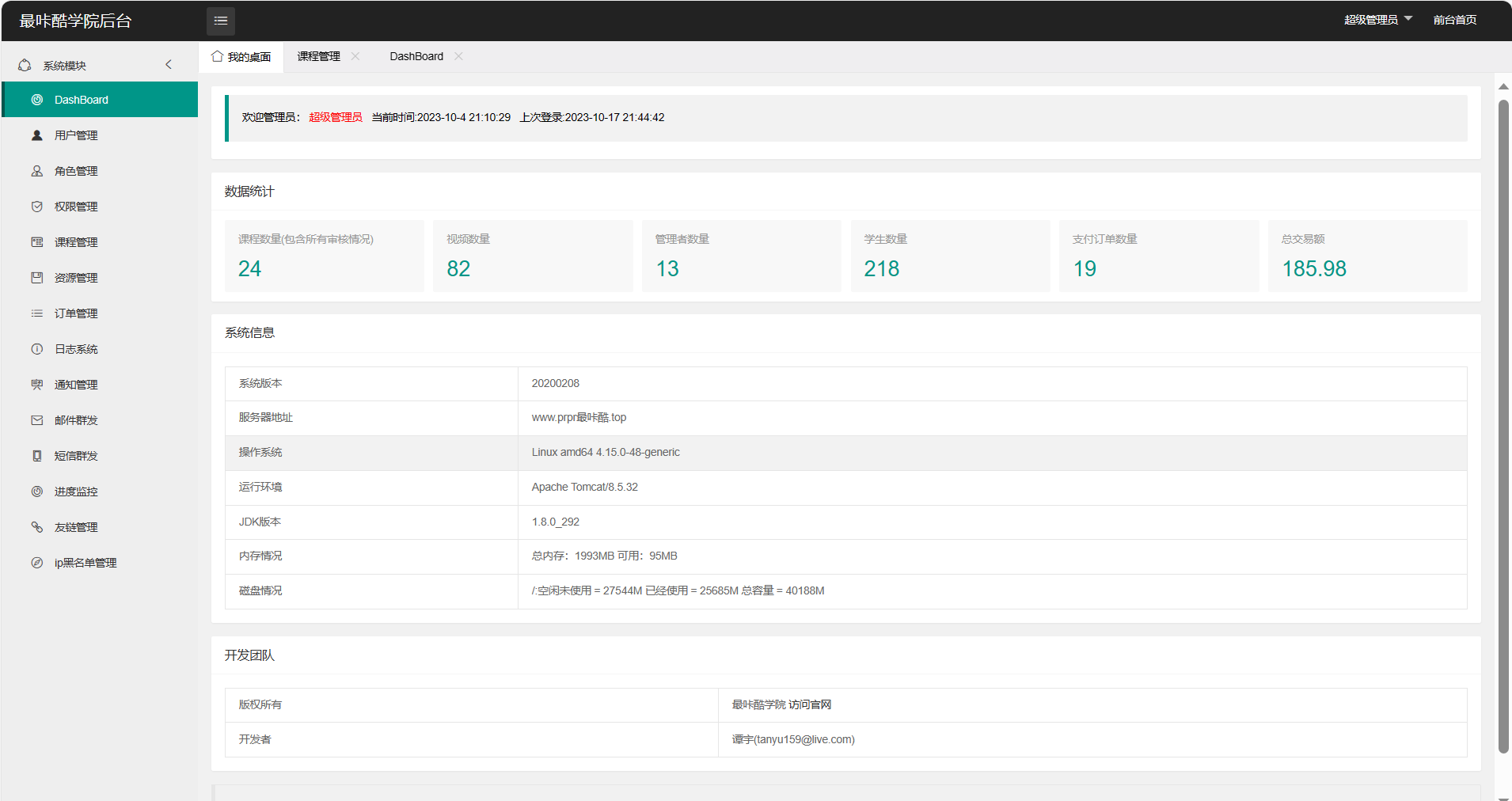
Task: Open 短信群发 menu item
Action: [100, 456]
